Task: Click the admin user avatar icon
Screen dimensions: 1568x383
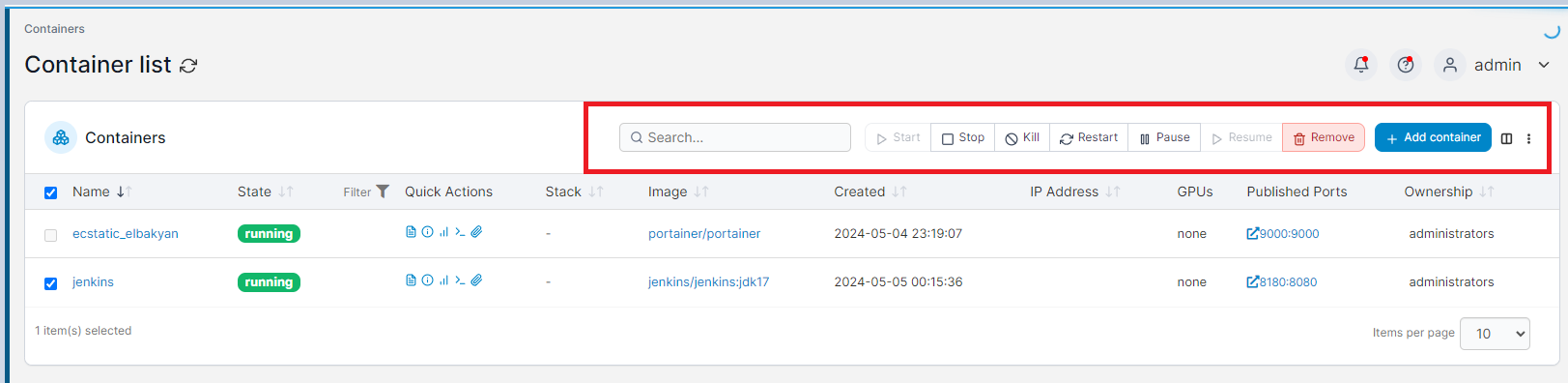Action: pos(1450,65)
